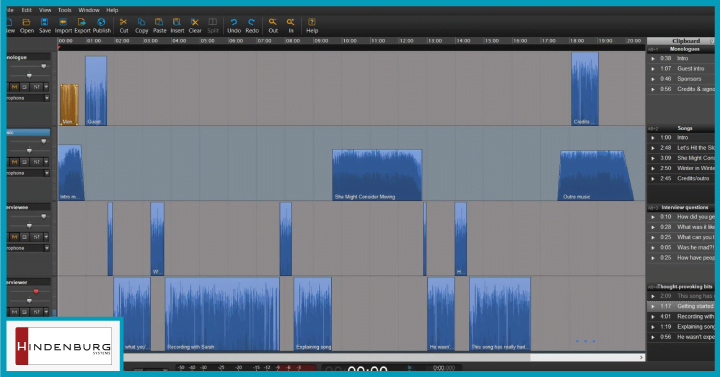Mute the Music track
This screenshot has width=720, height=377.
tap(14, 162)
